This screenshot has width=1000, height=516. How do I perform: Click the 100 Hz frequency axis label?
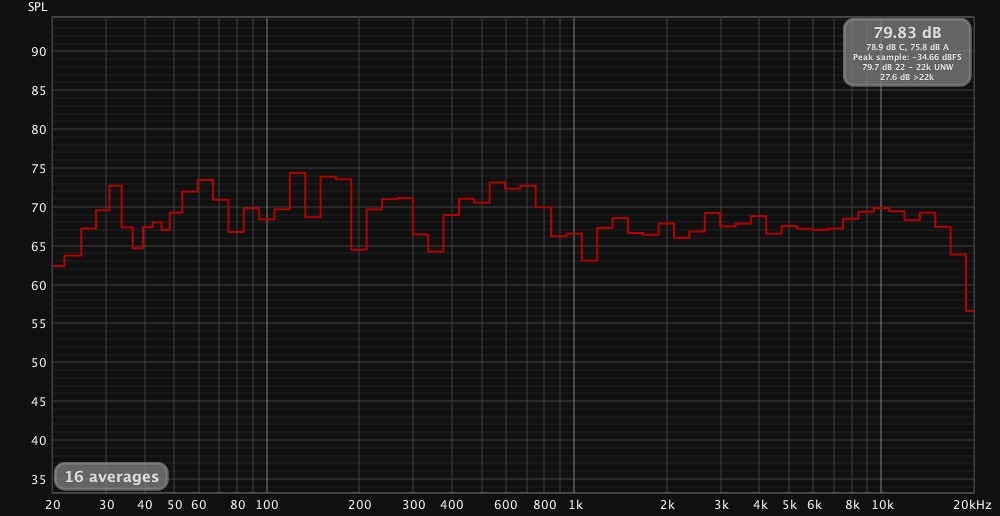[x=267, y=505]
